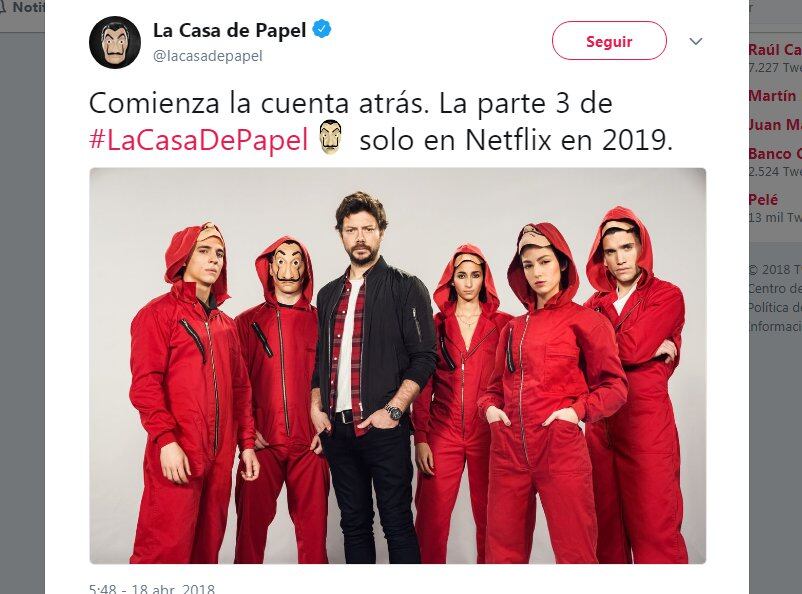Screen dimensions: 802x594
Task: Click the La Casa de Papel display name
Action: click(229, 30)
